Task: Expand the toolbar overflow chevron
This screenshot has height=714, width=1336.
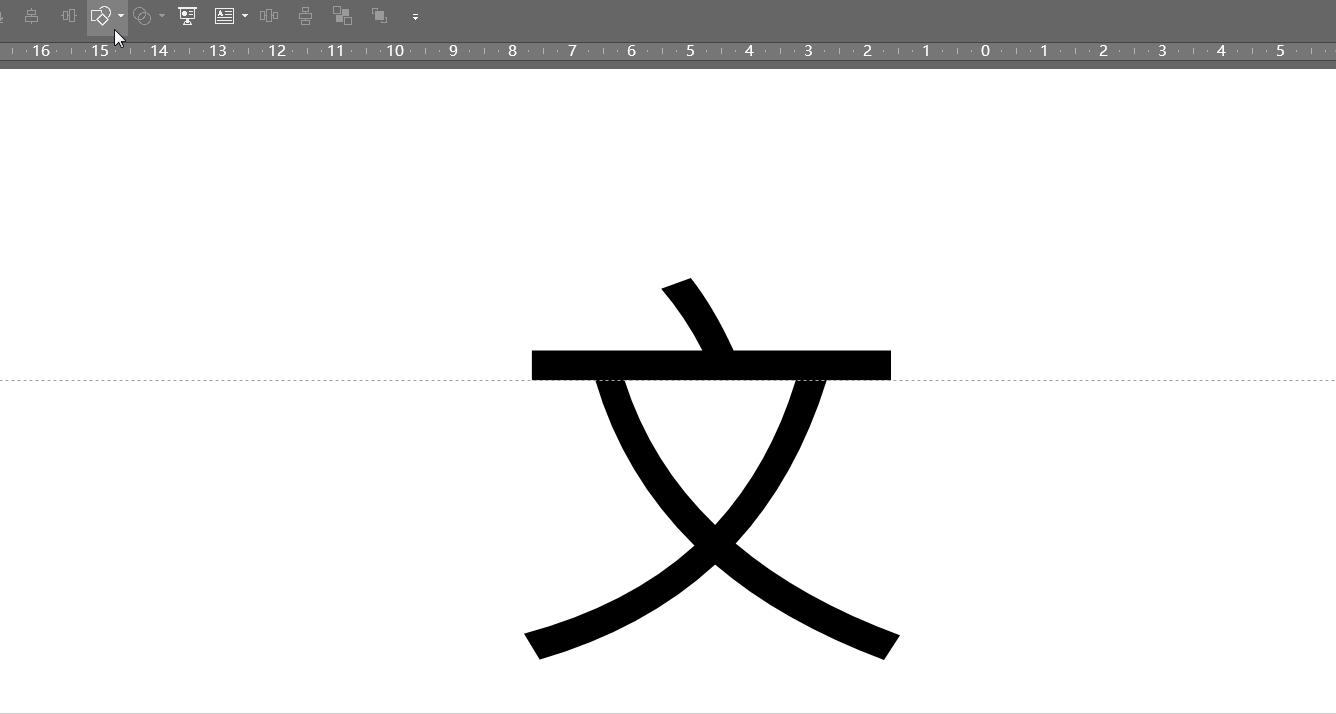Action: click(x=416, y=16)
